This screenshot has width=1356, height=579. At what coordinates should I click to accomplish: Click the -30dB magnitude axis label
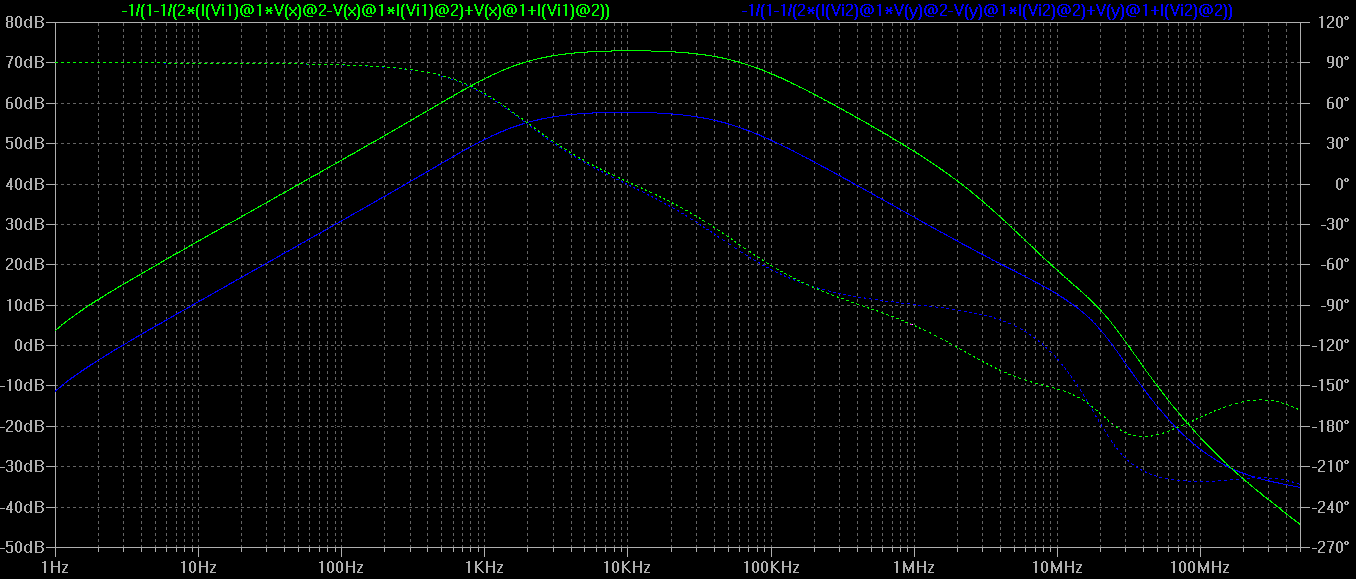point(24,467)
